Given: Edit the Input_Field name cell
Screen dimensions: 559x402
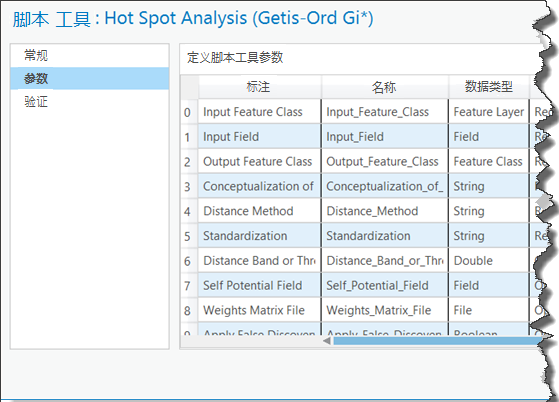Looking at the screenshot, I should click(385, 137).
